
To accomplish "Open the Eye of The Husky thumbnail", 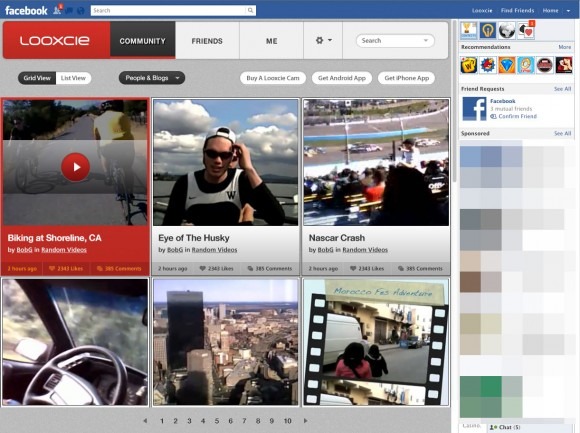I will (x=226, y=162).
